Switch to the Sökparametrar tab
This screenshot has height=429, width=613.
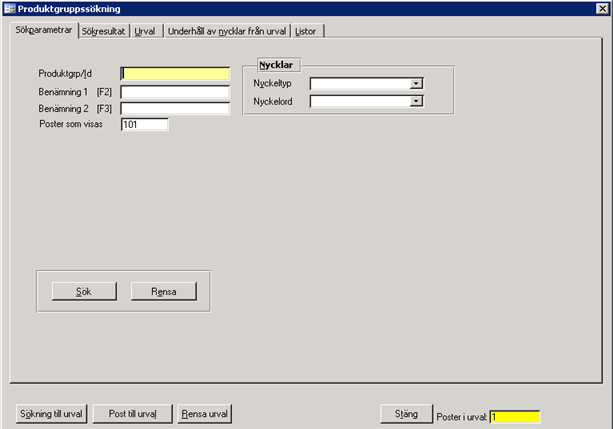43,30
